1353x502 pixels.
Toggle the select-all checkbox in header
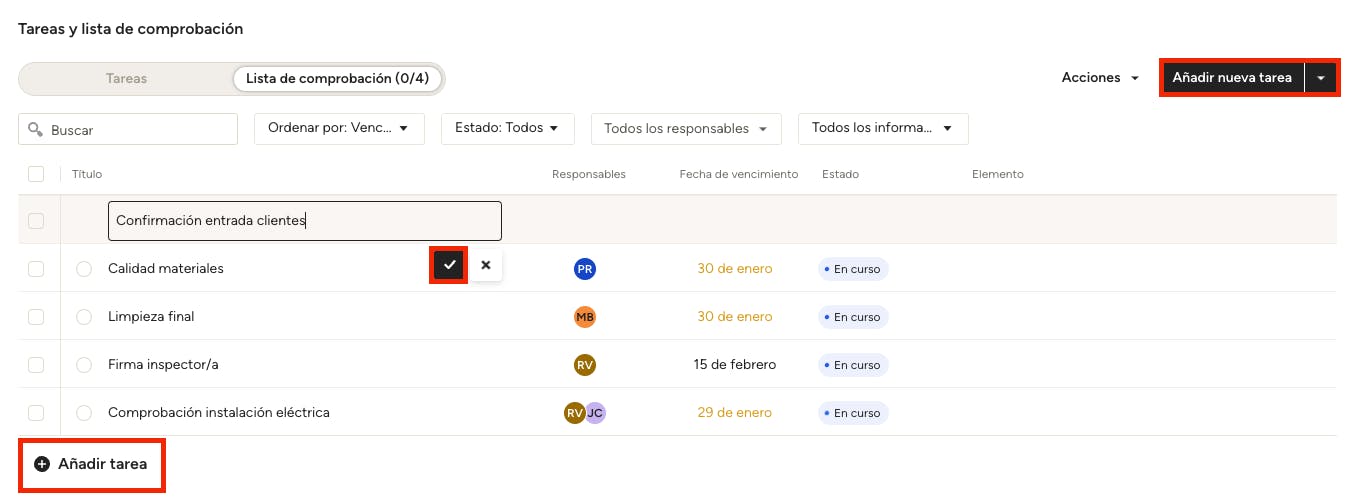(x=36, y=174)
